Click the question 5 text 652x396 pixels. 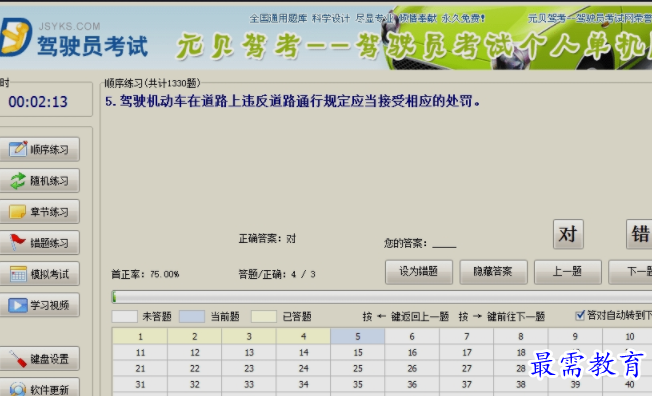pyautogui.click(x=293, y=101)
